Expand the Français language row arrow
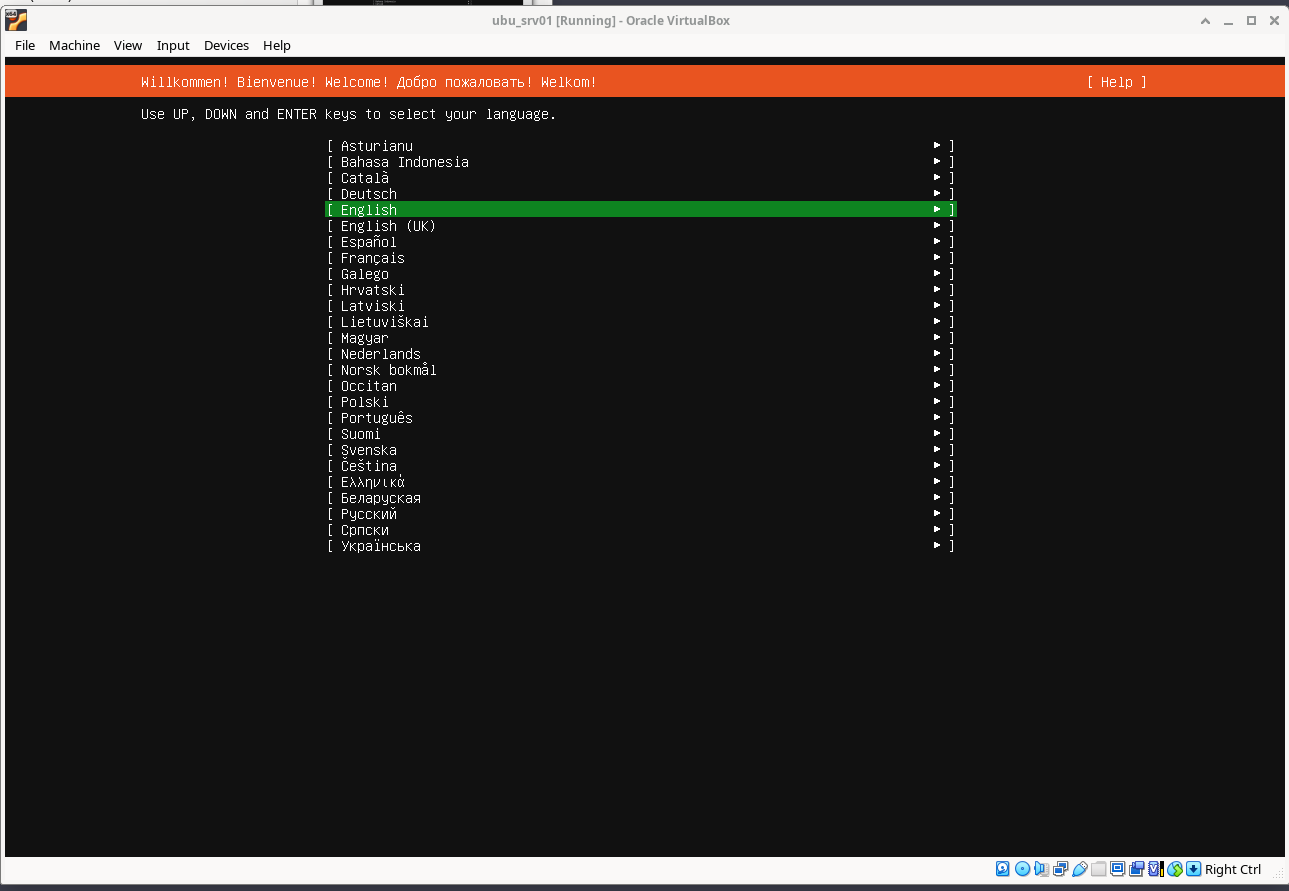The image size is (1289, 891). point(937,258)
